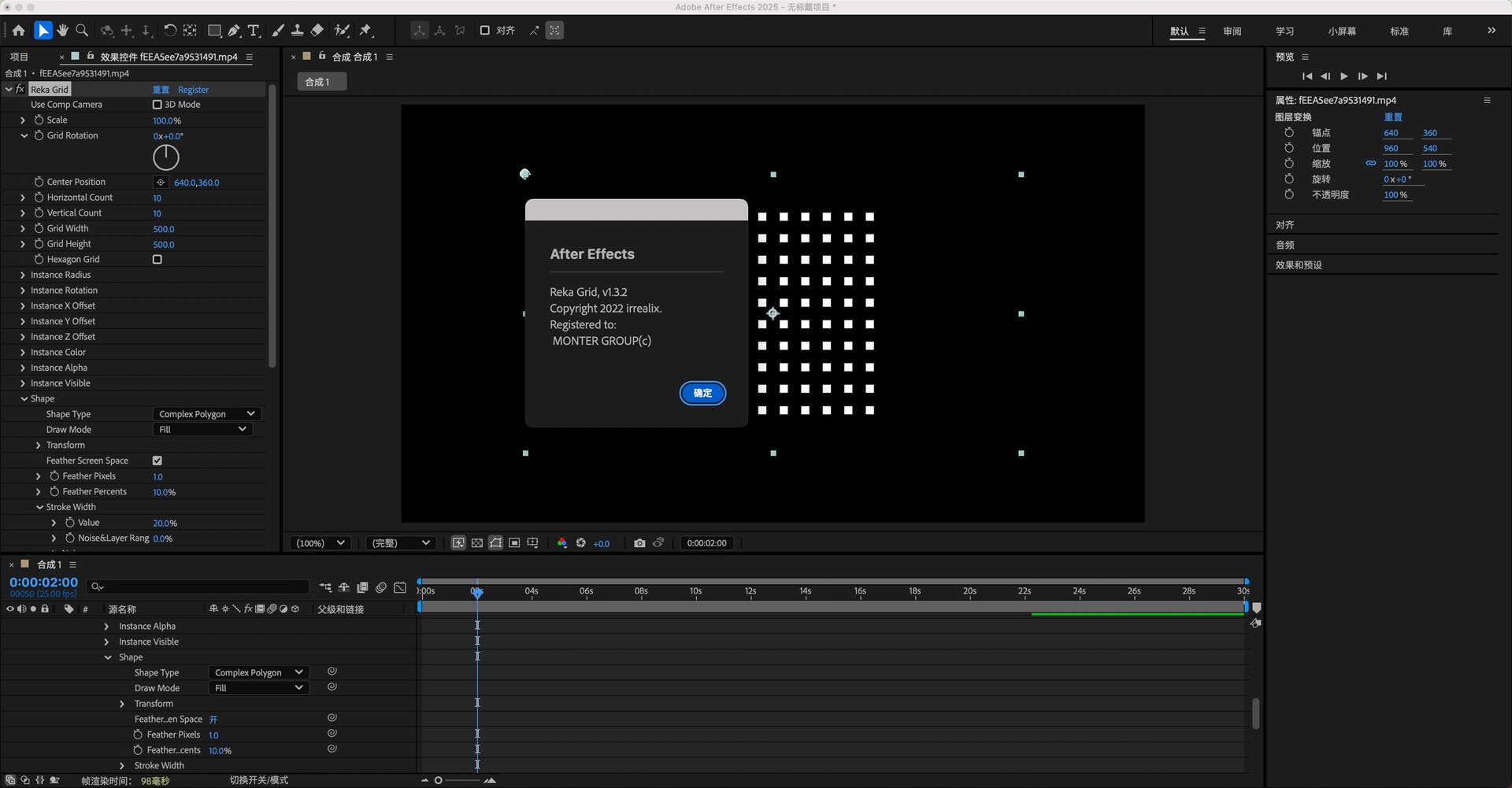Screen dimensions: 1512x788
Task: Toggle transparency grid in viewer
Action: click(477, 543)
